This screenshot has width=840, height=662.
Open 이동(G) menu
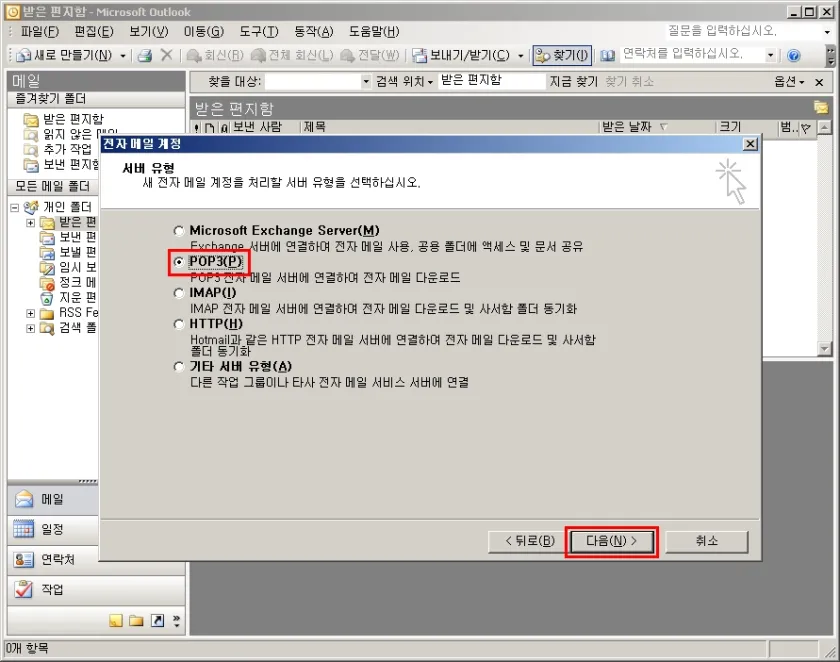coord(204,32)
